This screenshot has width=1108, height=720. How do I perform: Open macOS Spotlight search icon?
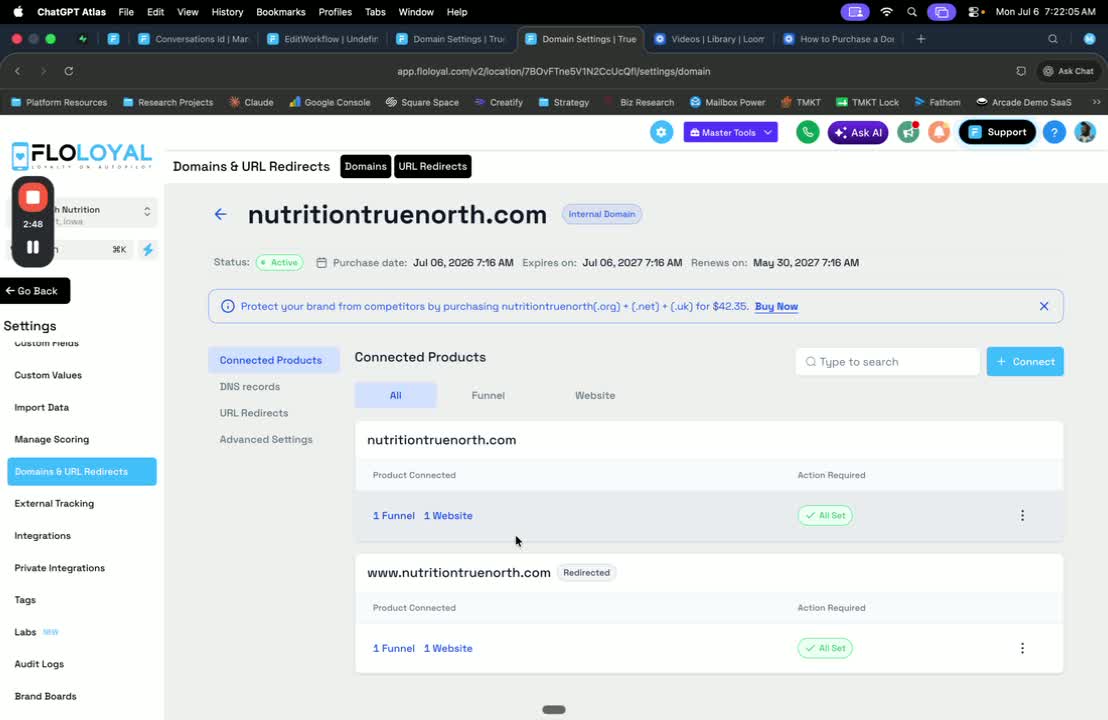(912, 12)
